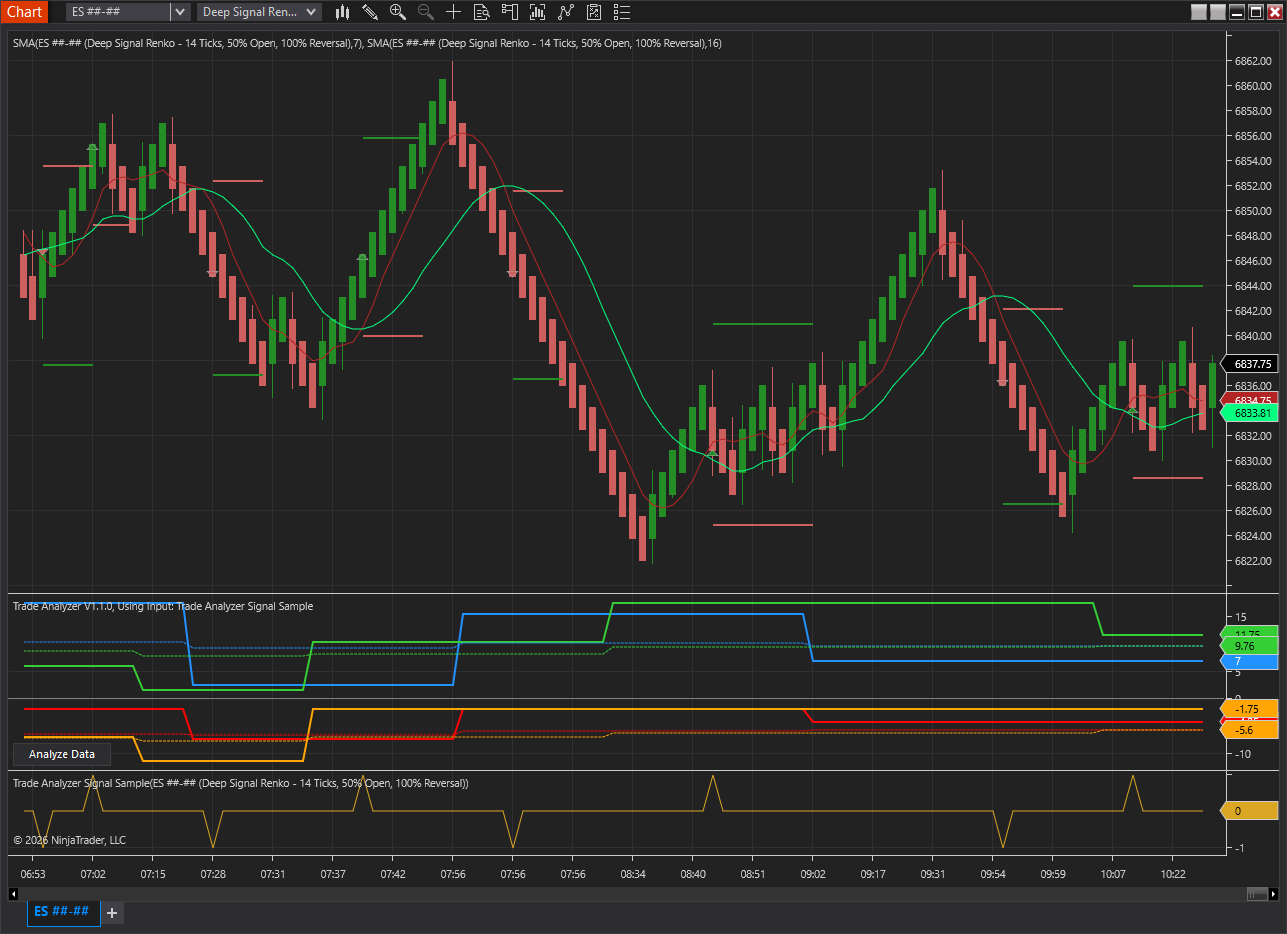Select the ES ##-## chart tab
This screenshot has width=1287, height=934.
63,912
